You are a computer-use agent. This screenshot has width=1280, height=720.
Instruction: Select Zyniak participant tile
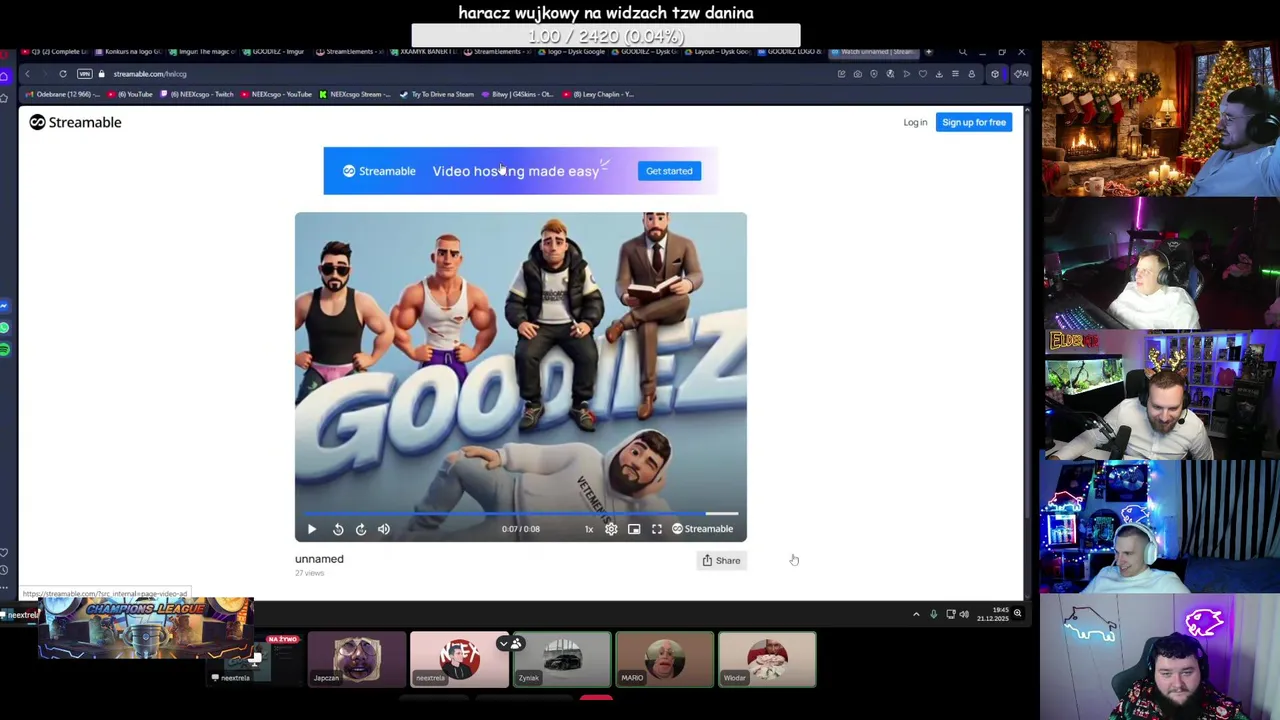click(x=562, y=659)
